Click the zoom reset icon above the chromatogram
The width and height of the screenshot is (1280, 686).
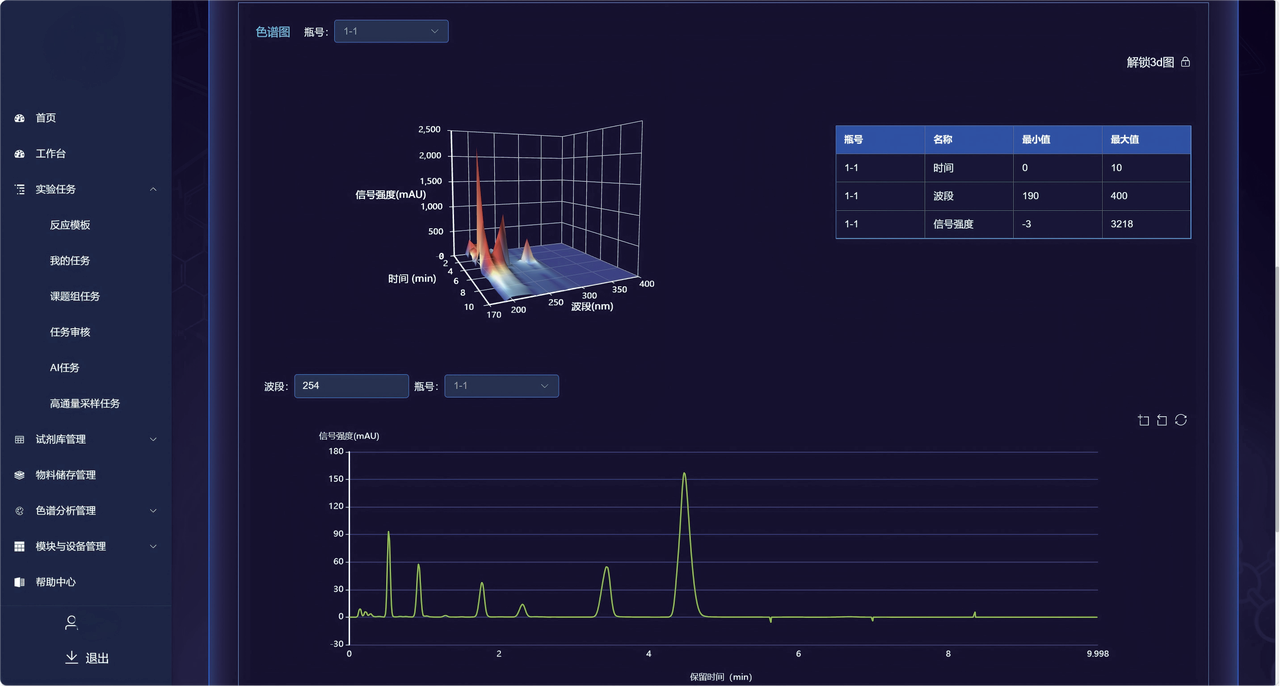click(1162, 420)
